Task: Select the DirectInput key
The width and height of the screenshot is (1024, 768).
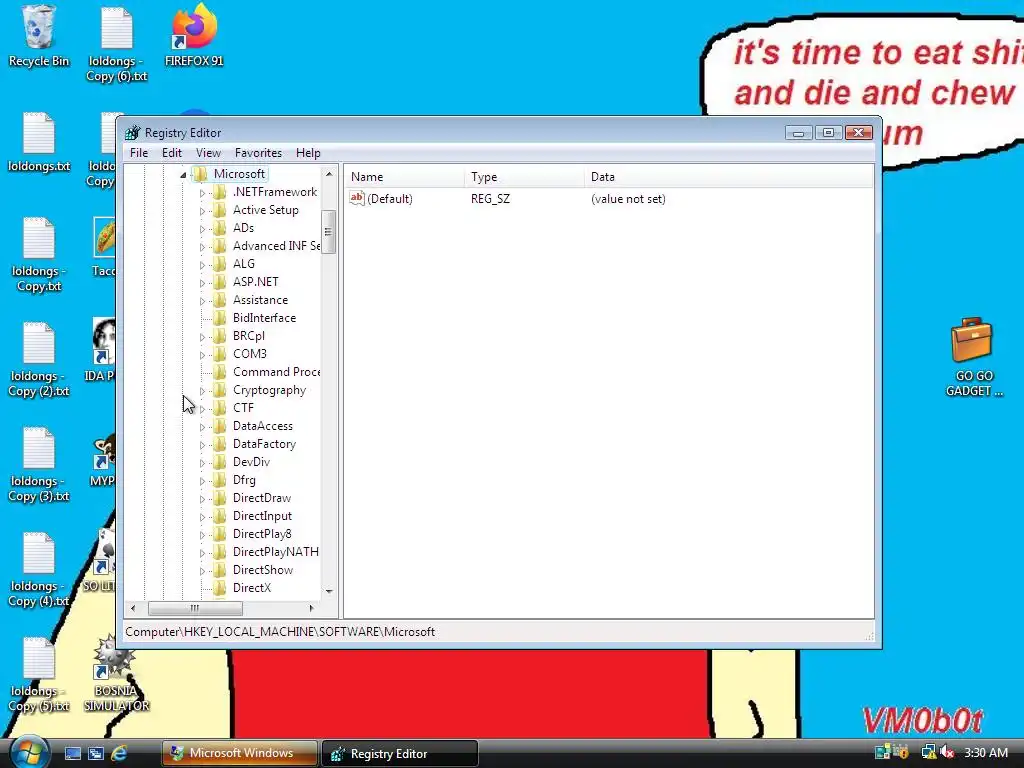Action: point(263,516)
